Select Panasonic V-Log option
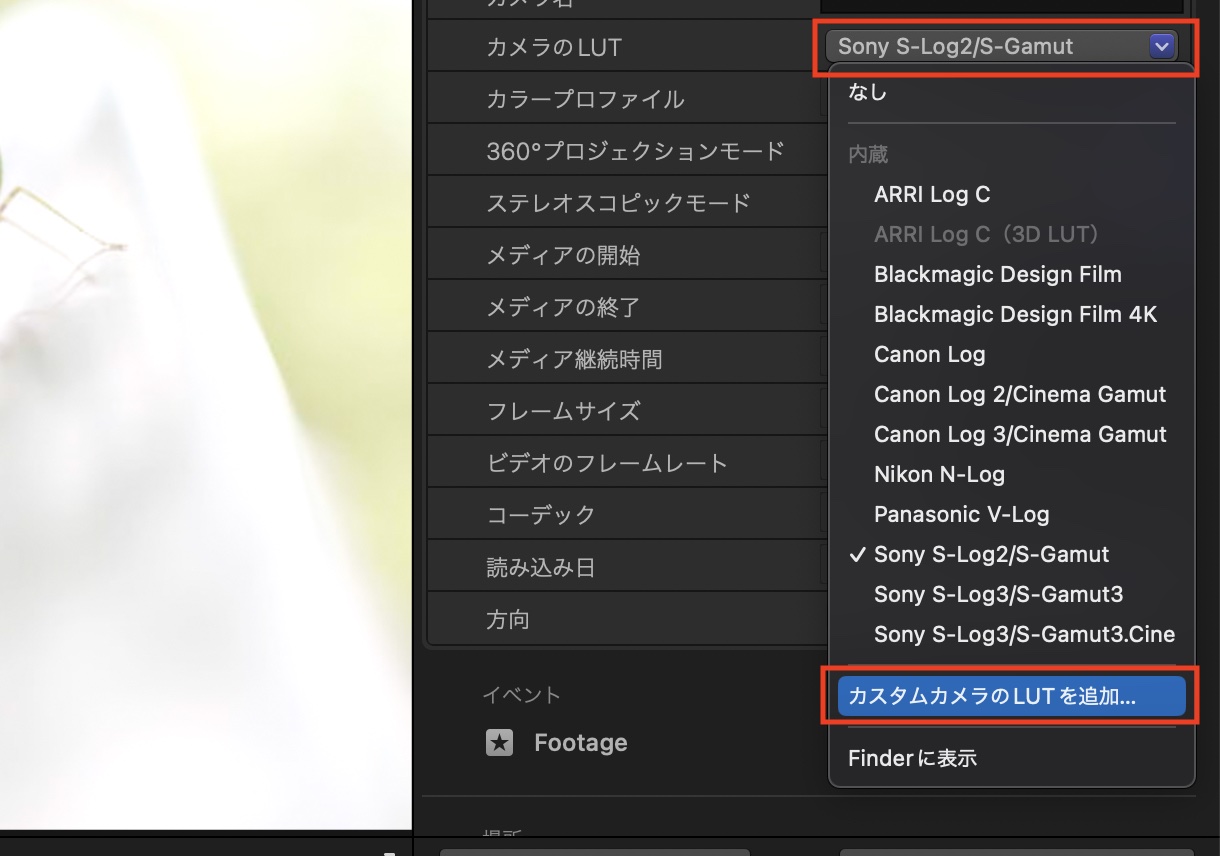This screenshot has width=1220, height=856. tap(962, 514)
